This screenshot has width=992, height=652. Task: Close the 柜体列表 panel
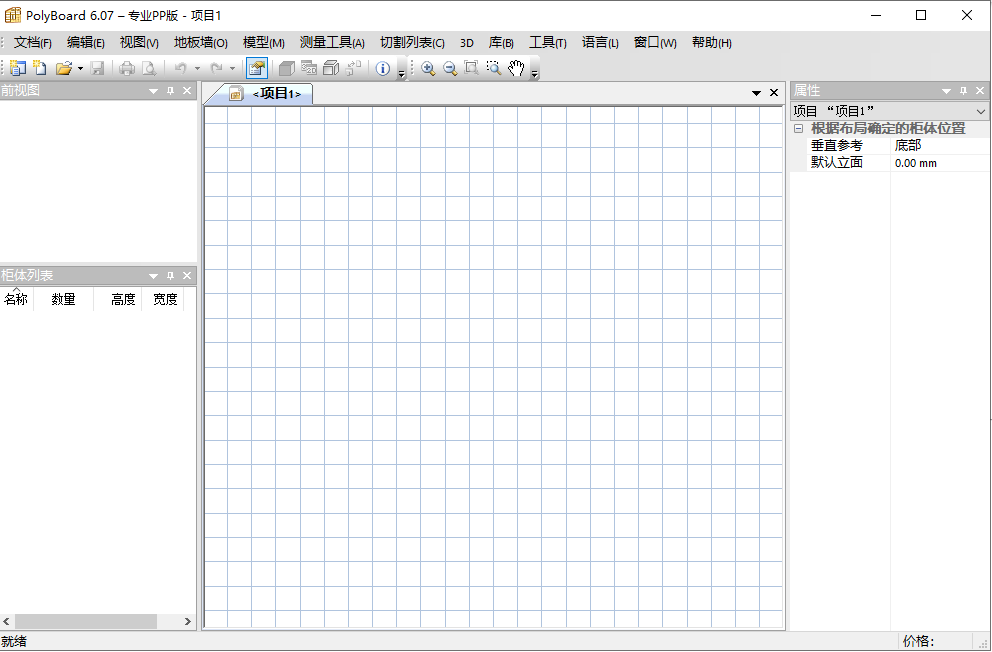187,276
